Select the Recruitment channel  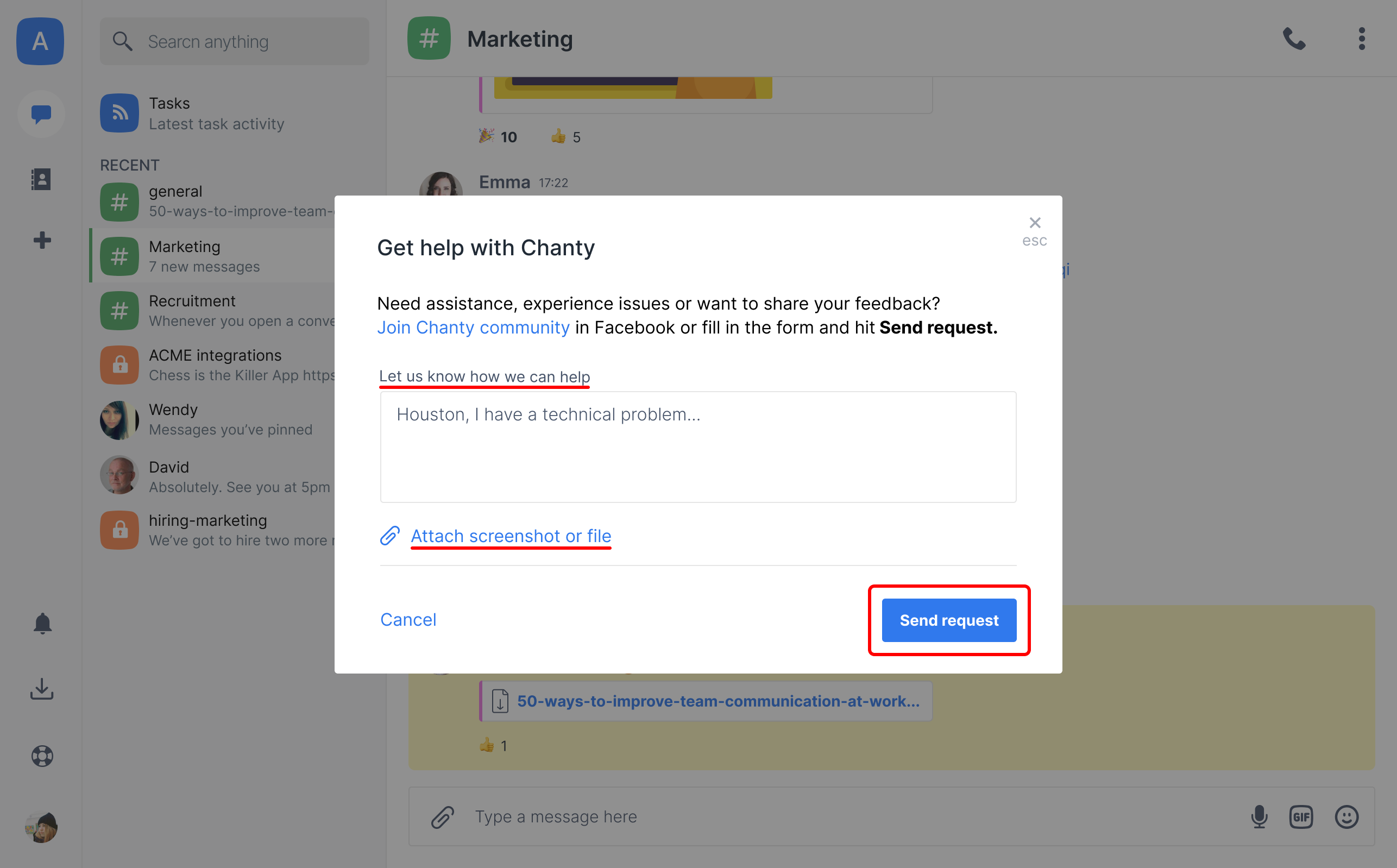pos(217,311)
